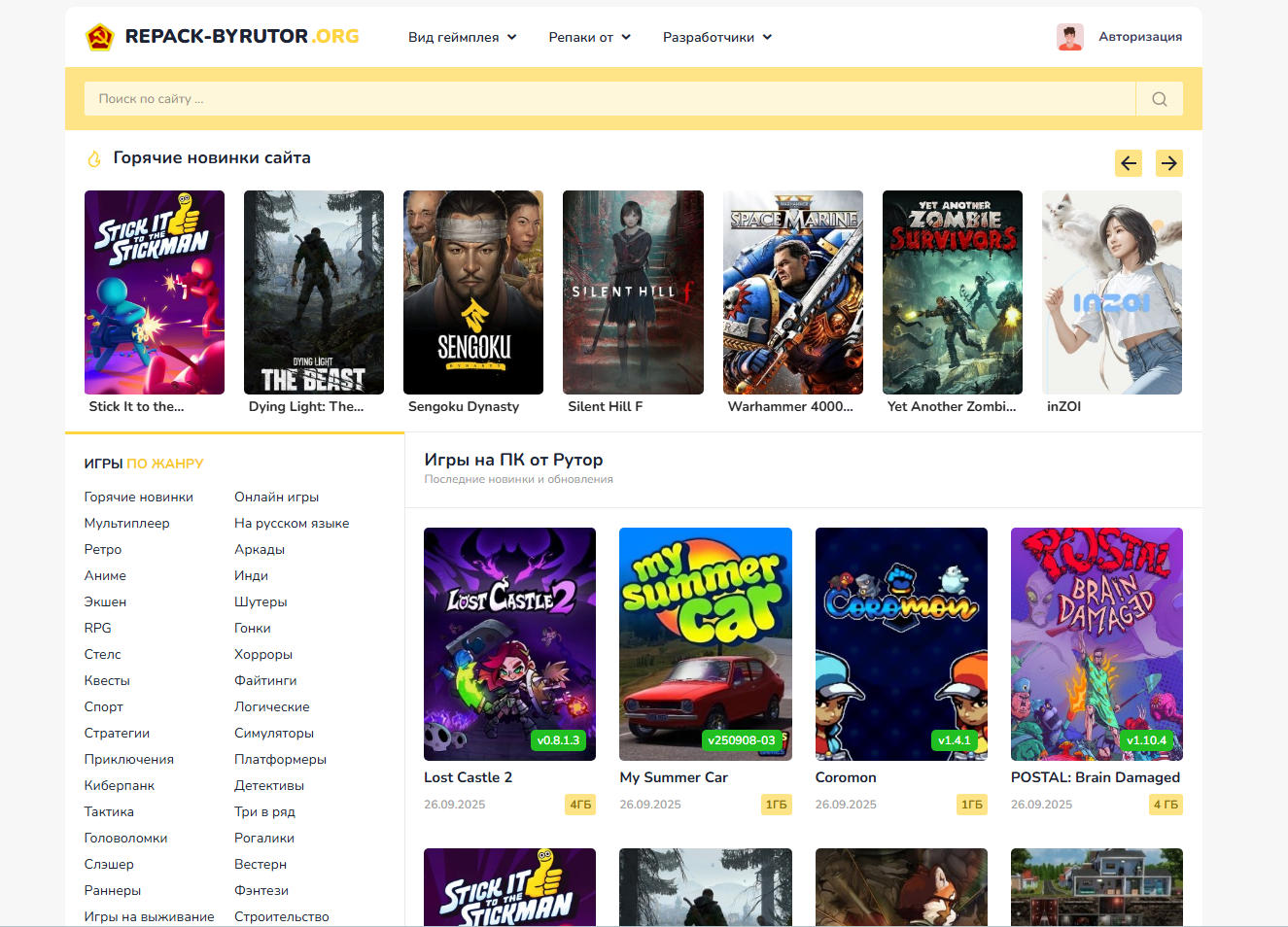Image resolution: width=1288 pixels, height=927 pixels.
Task: Select the Онлайн игры genre
Action: (277, 497)
